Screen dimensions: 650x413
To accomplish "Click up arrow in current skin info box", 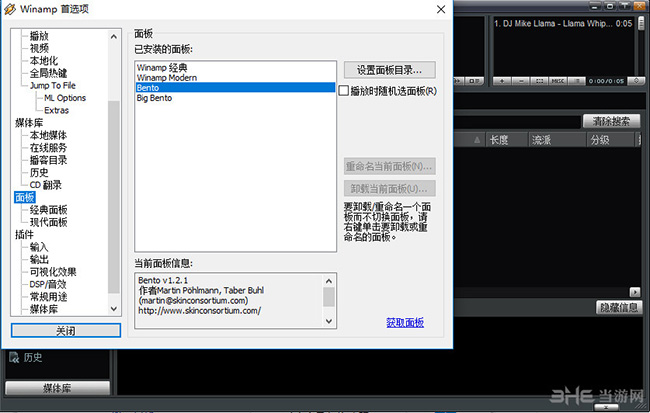I will 329,281.
